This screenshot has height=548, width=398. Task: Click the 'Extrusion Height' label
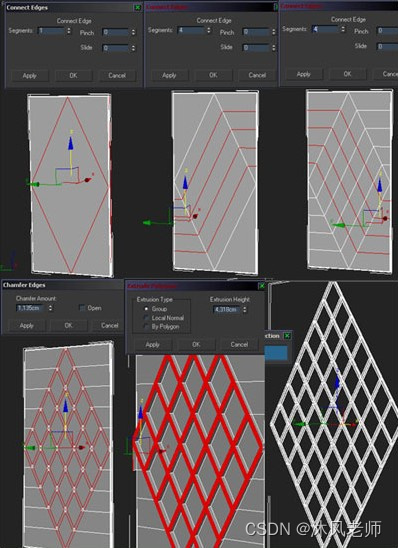point(230,300)
